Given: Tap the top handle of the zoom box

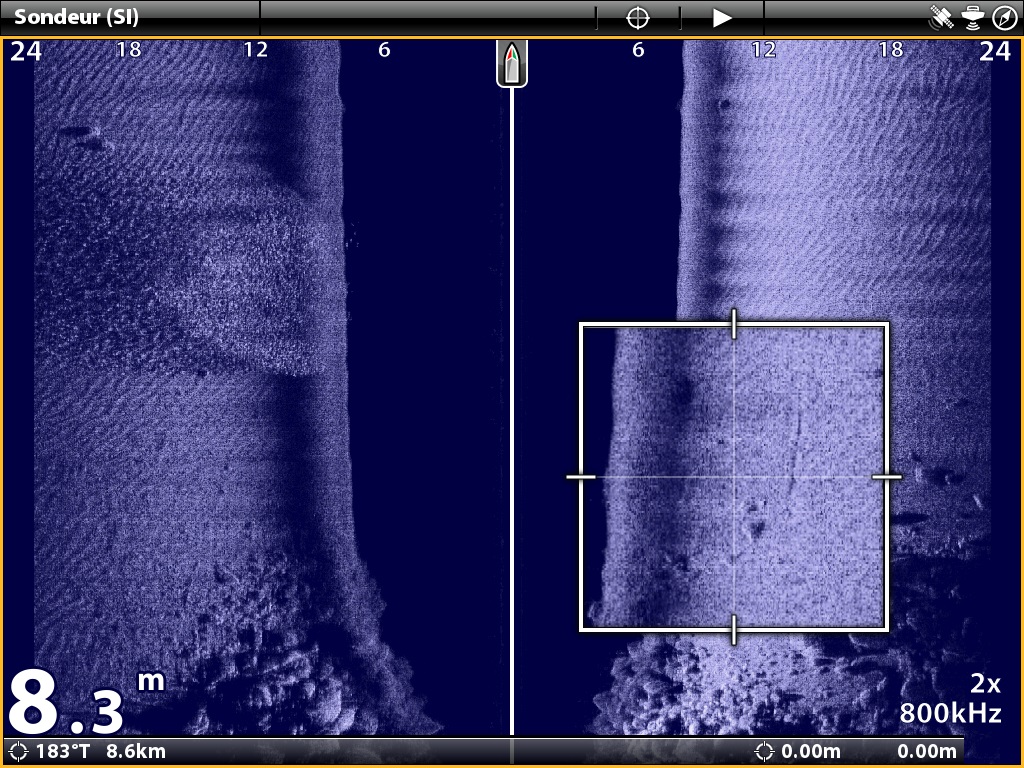Looking at the screenshot, I should 734,323.
